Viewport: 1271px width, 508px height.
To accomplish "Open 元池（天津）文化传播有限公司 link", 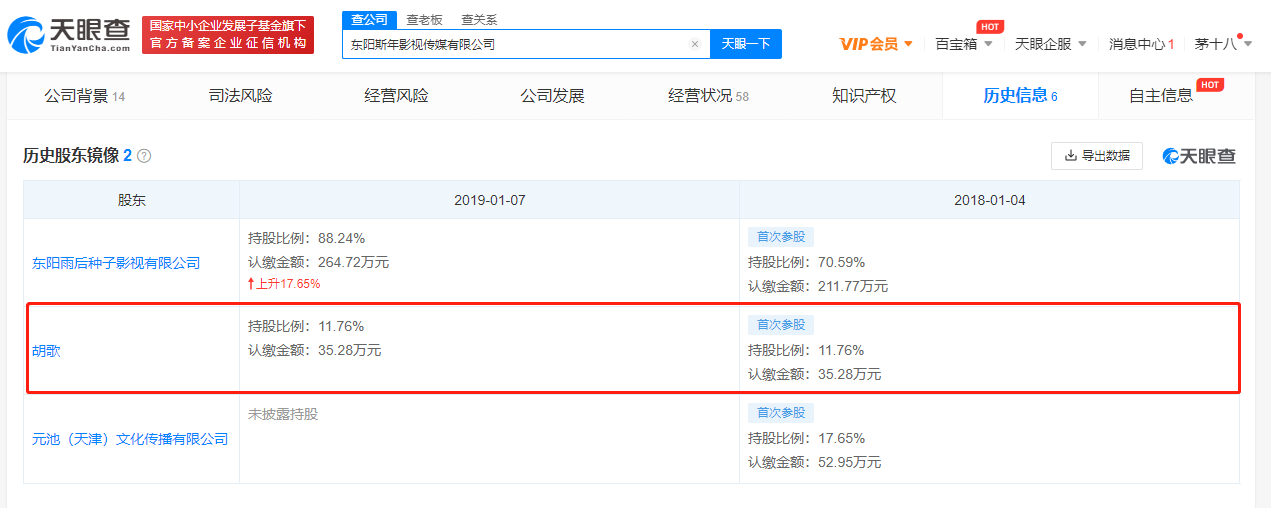I will [130, 439].
